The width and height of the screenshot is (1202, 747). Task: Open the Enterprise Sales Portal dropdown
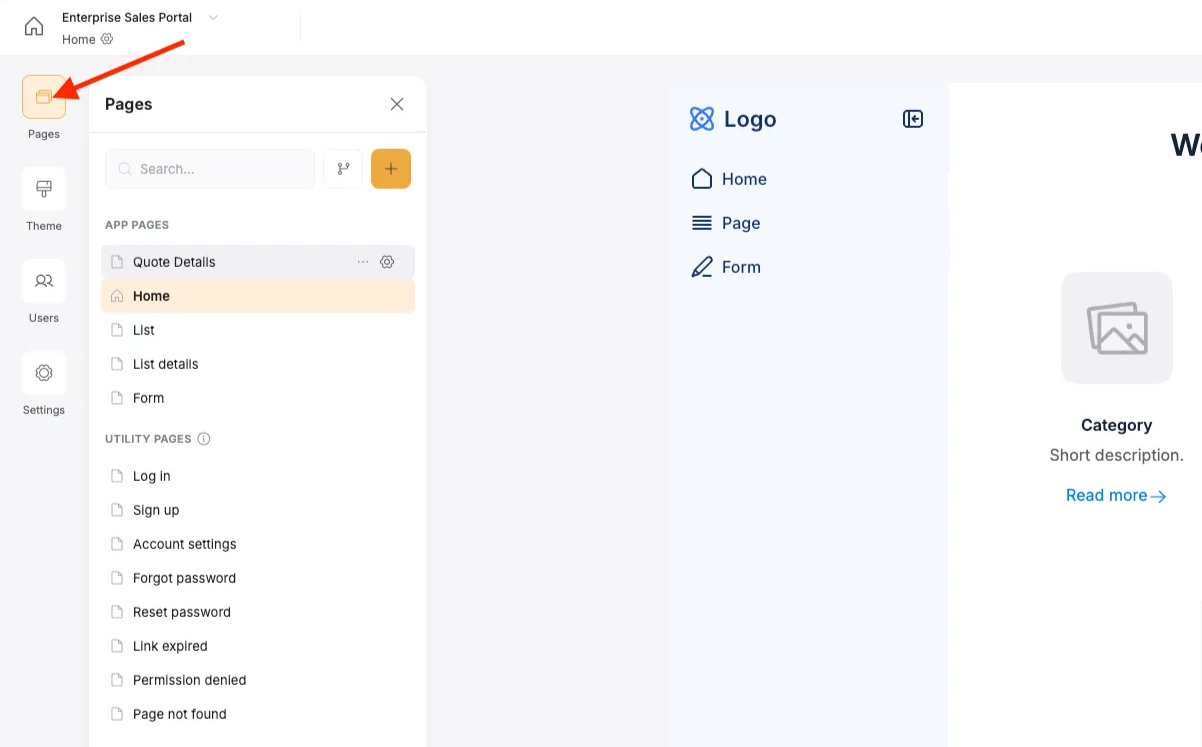(212, 17)
